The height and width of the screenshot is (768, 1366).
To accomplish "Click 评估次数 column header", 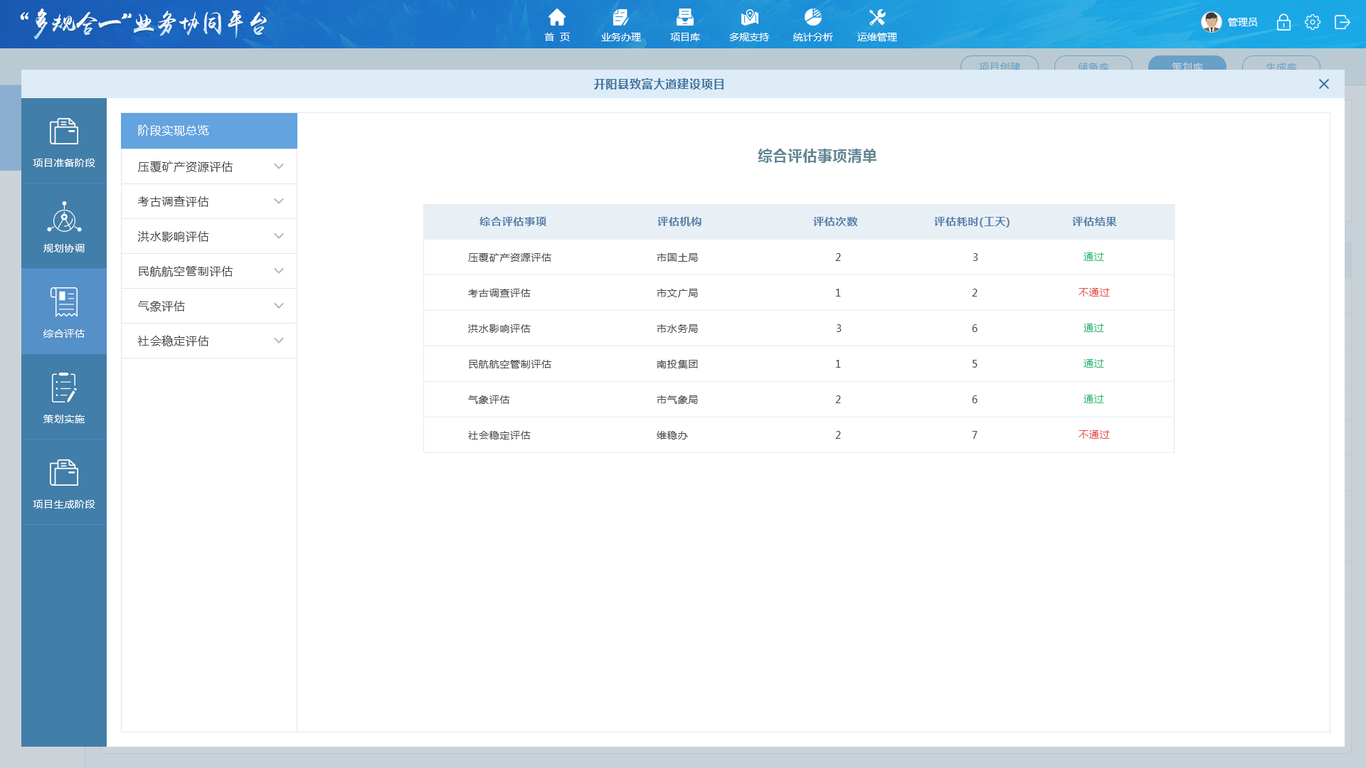I will (835, 222).
